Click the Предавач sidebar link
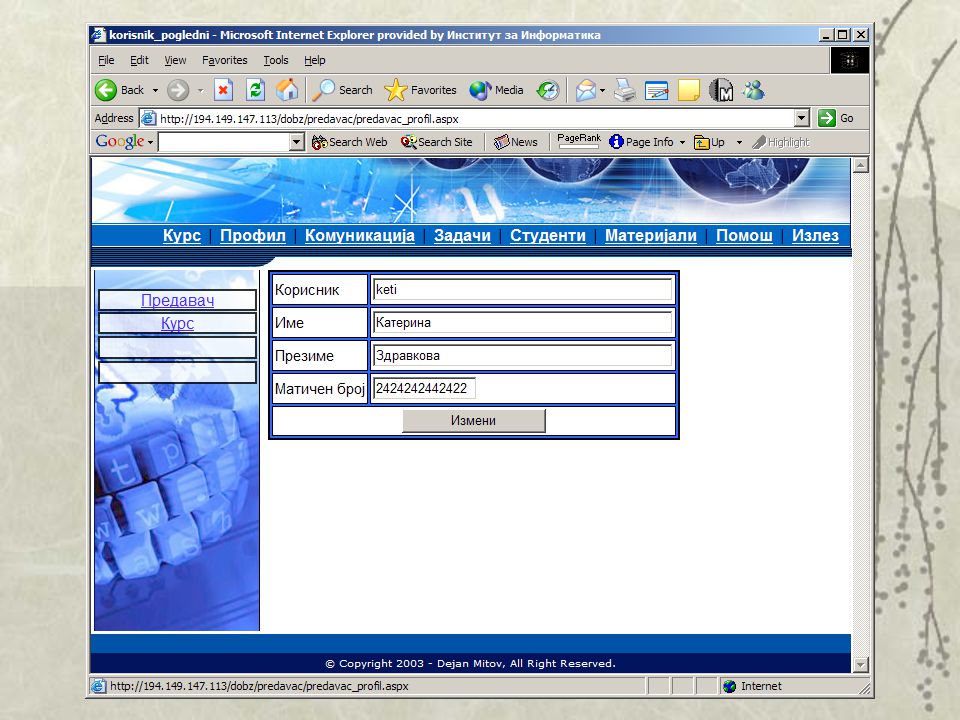Screen dimensions: 960x720 (x=178, y=300)
